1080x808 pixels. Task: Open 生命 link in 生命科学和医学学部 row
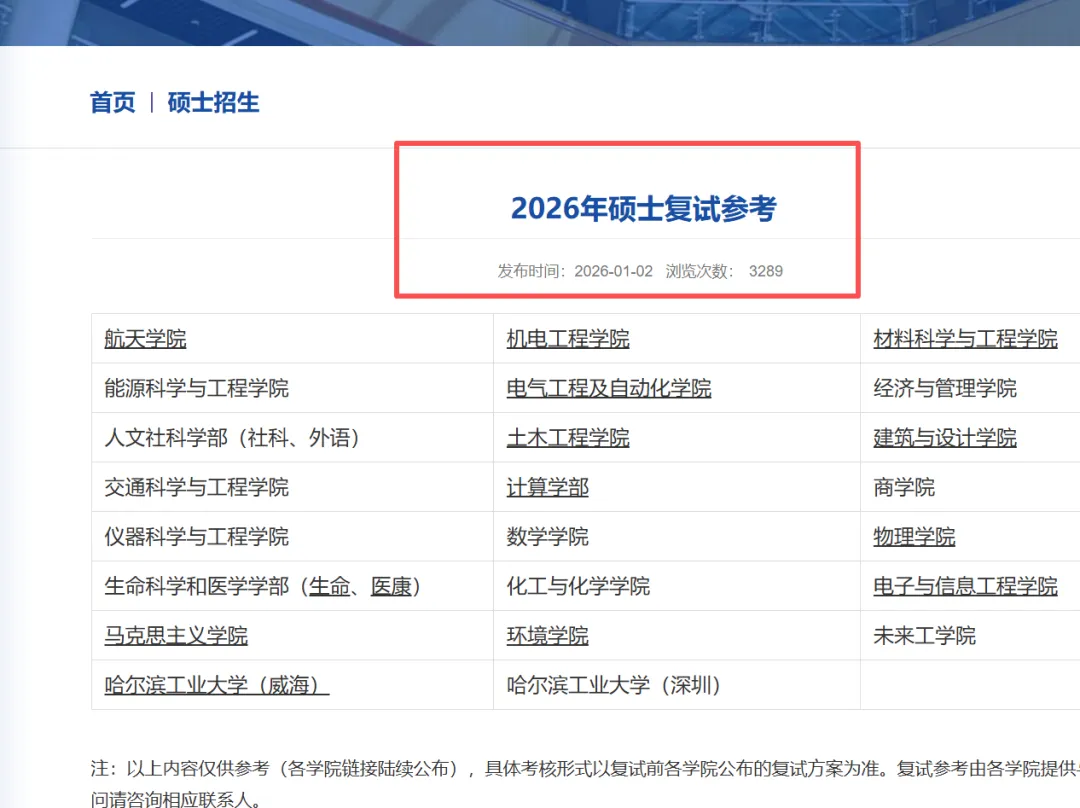[329, 587]
